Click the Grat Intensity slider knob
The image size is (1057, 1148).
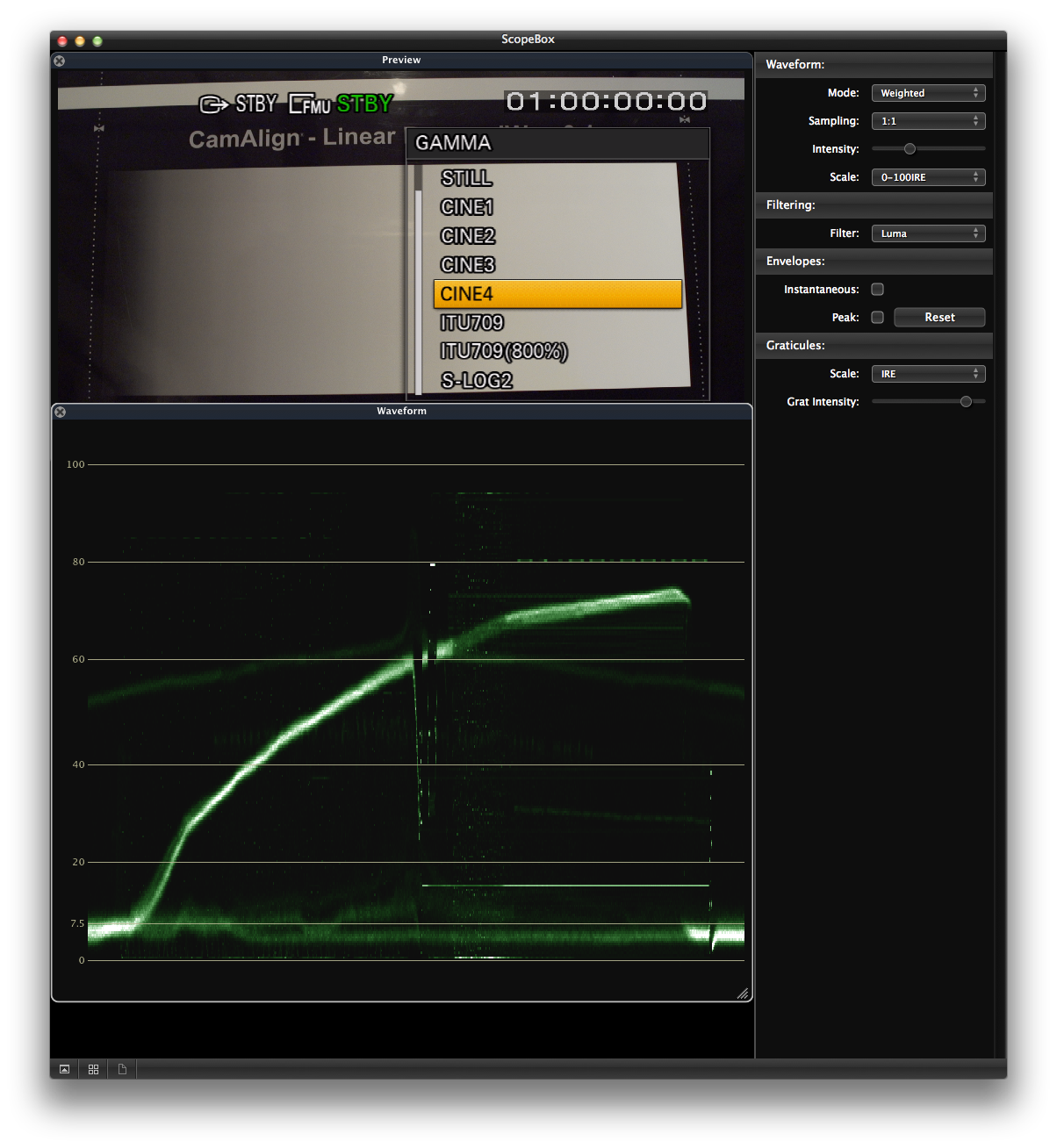[x=966, y=402]
